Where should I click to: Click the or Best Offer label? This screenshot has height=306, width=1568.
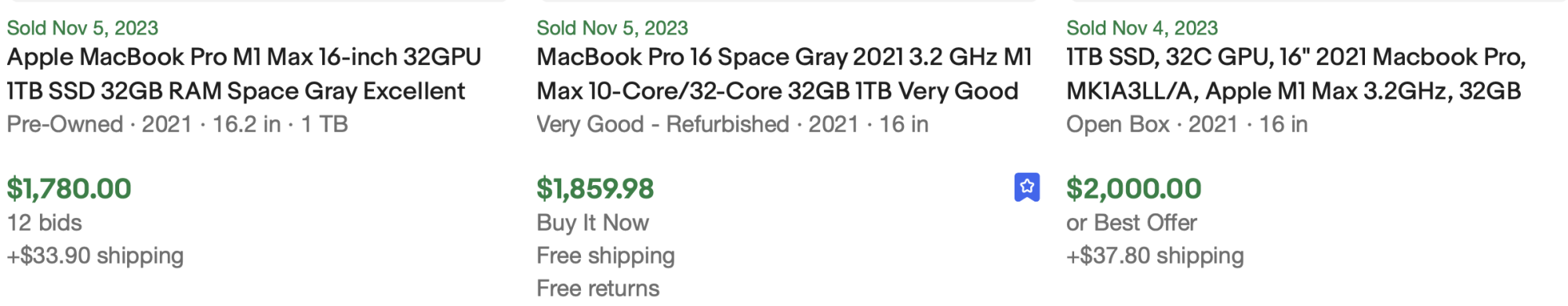click(x=1131, y=223)
